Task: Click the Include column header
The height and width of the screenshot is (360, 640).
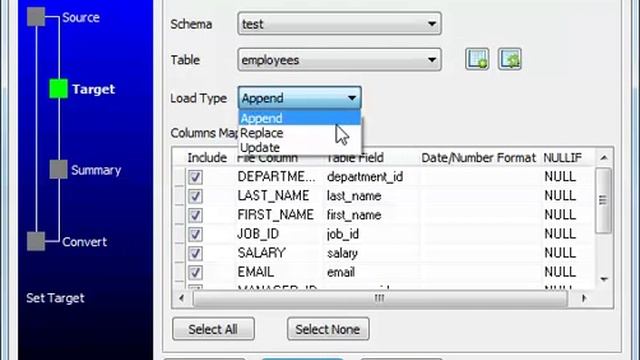Action: click(x=207, y=158)
